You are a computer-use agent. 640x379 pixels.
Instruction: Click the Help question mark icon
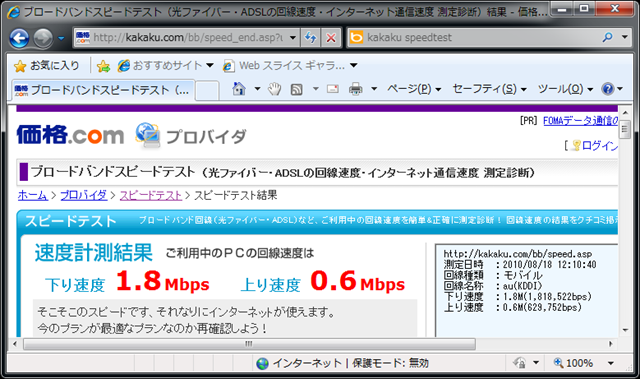[608, 89]
